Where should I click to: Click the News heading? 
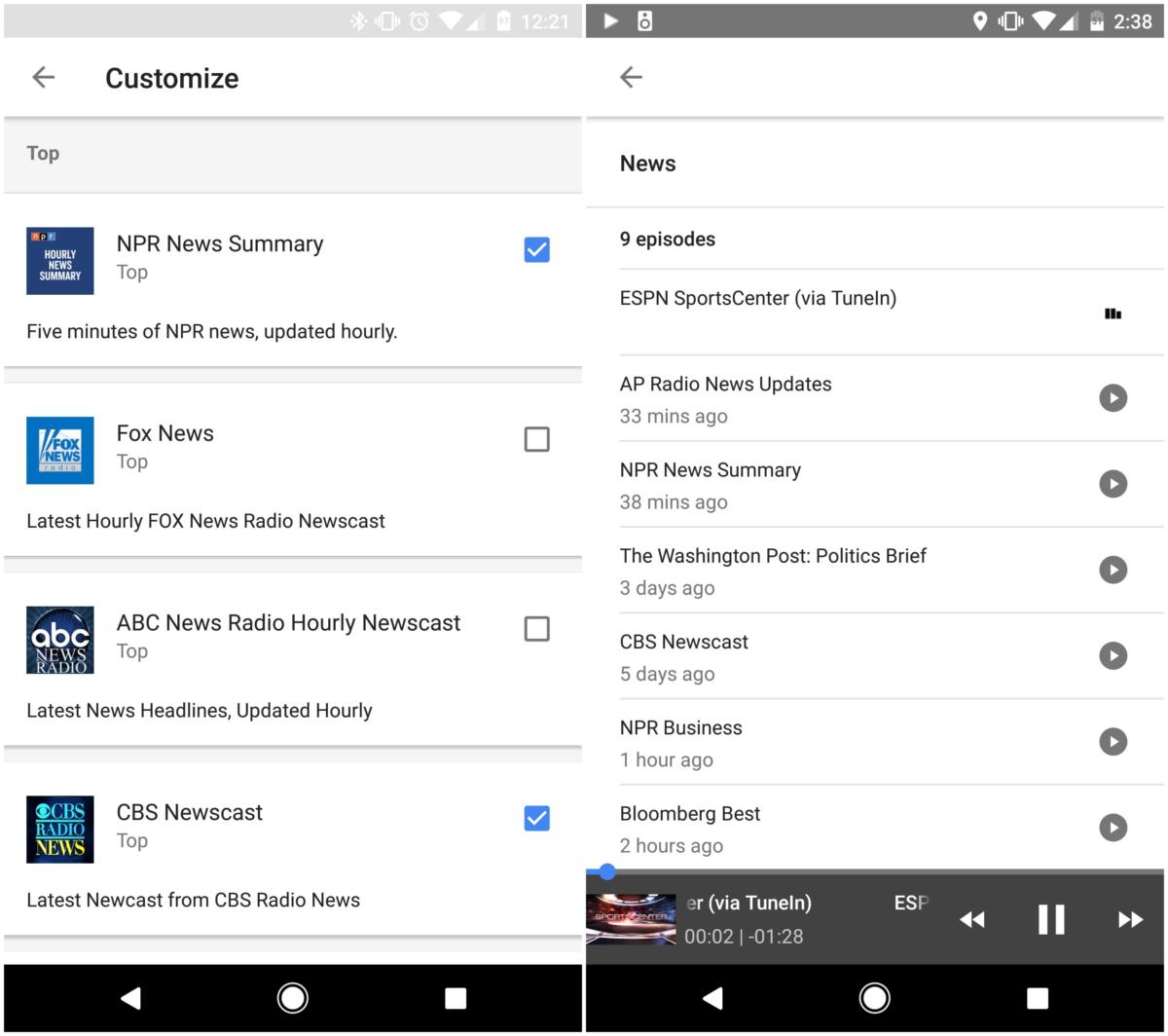point(647,164)
